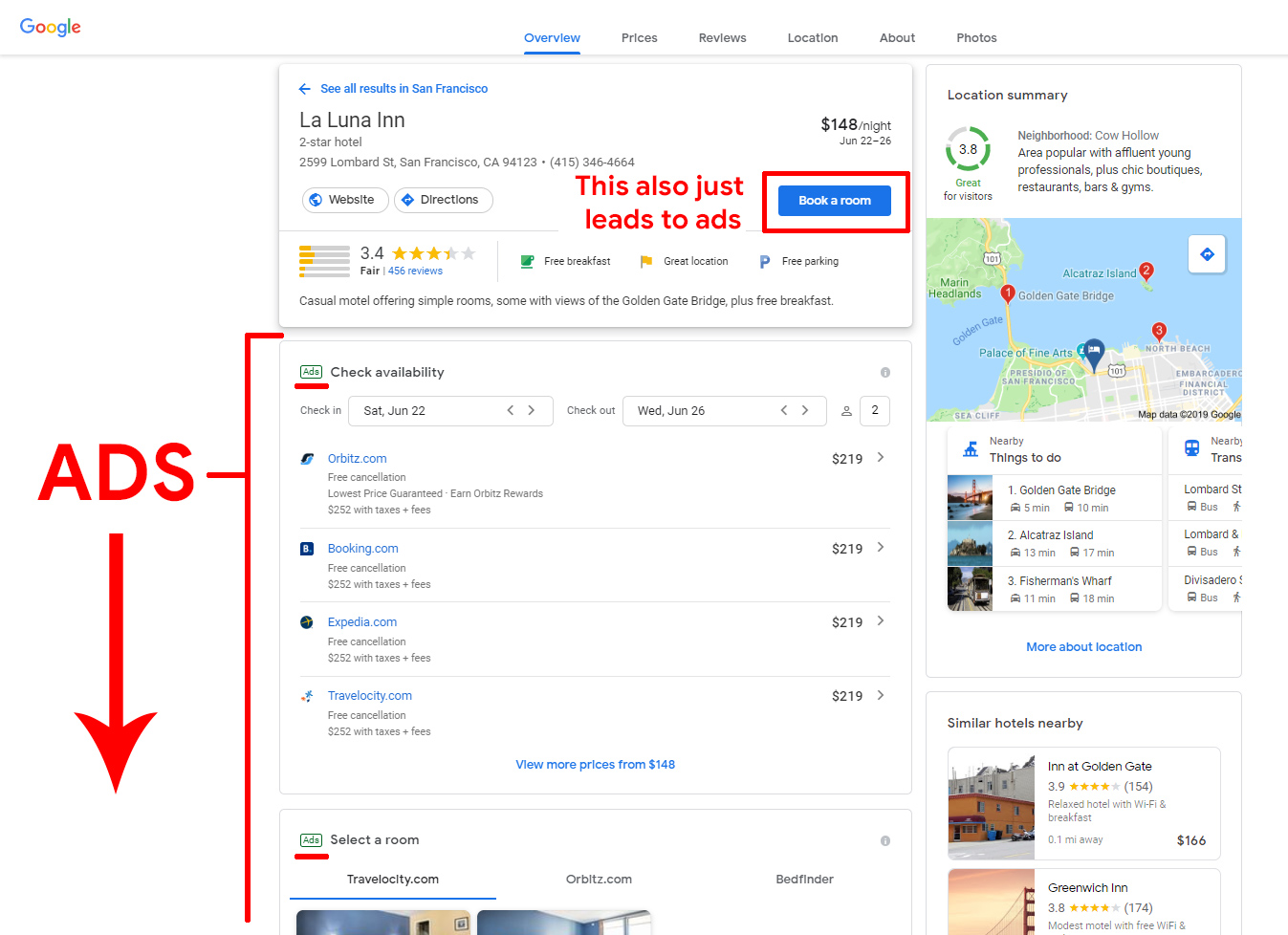
Task: Click the Book a room button
Action: [x=834, y=201]
